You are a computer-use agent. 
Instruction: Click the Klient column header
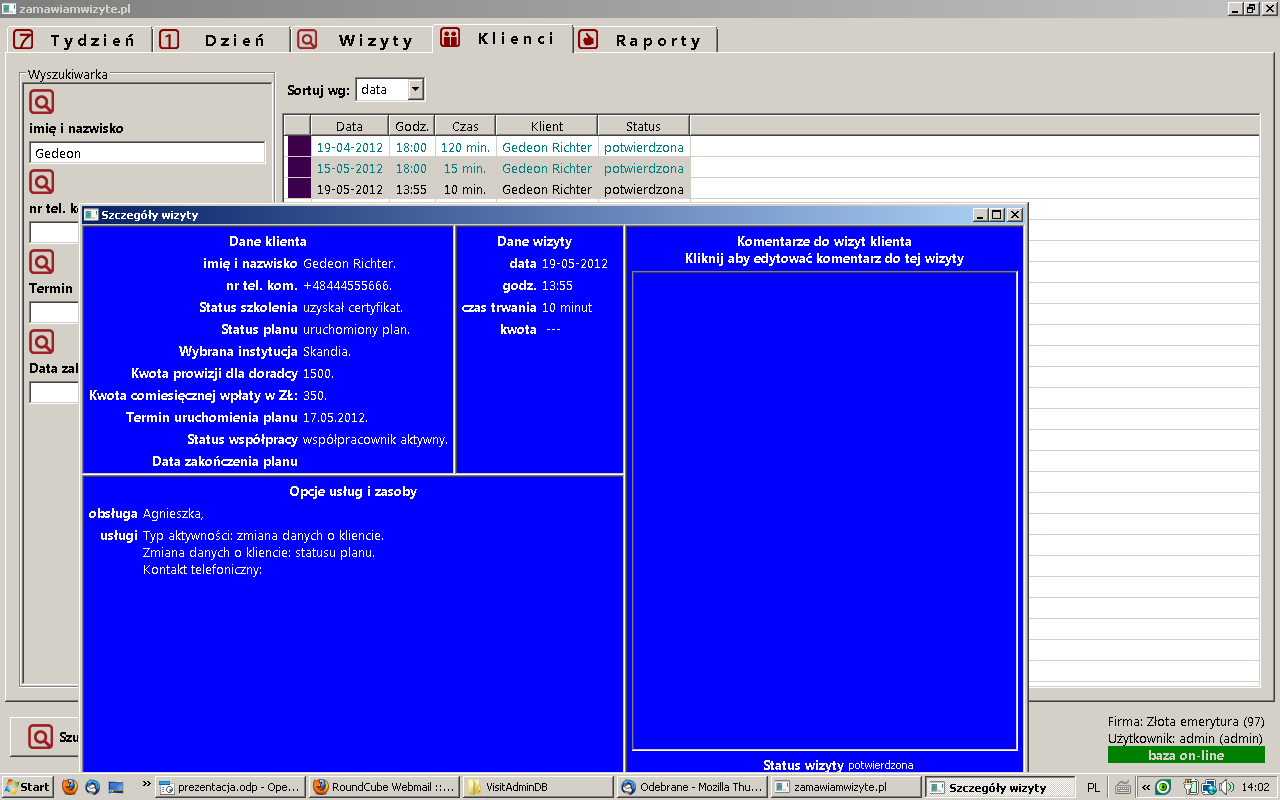pyautogui.click(x=547, y=126)
